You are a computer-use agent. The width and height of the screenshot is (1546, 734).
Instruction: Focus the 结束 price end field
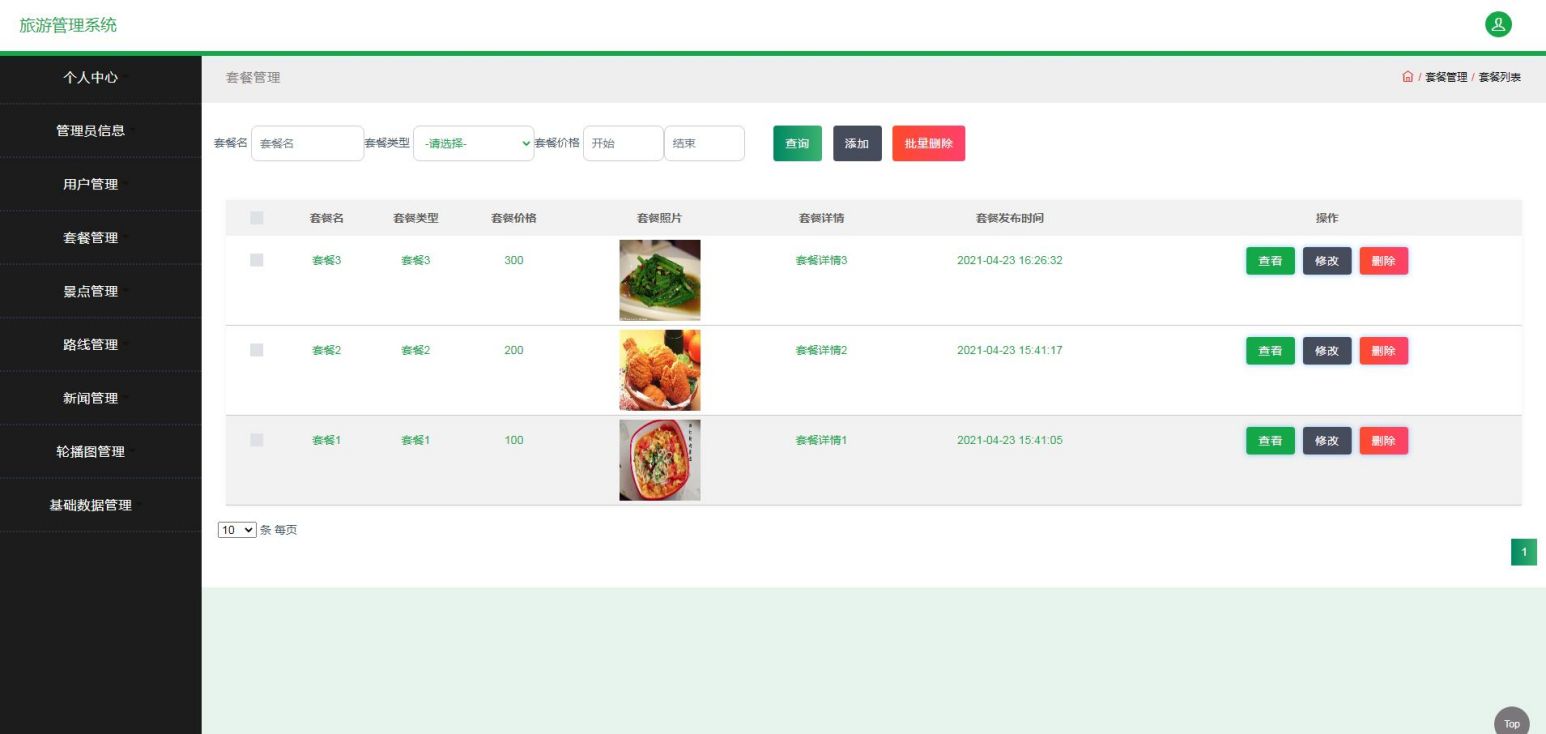[x=704, y=143]
